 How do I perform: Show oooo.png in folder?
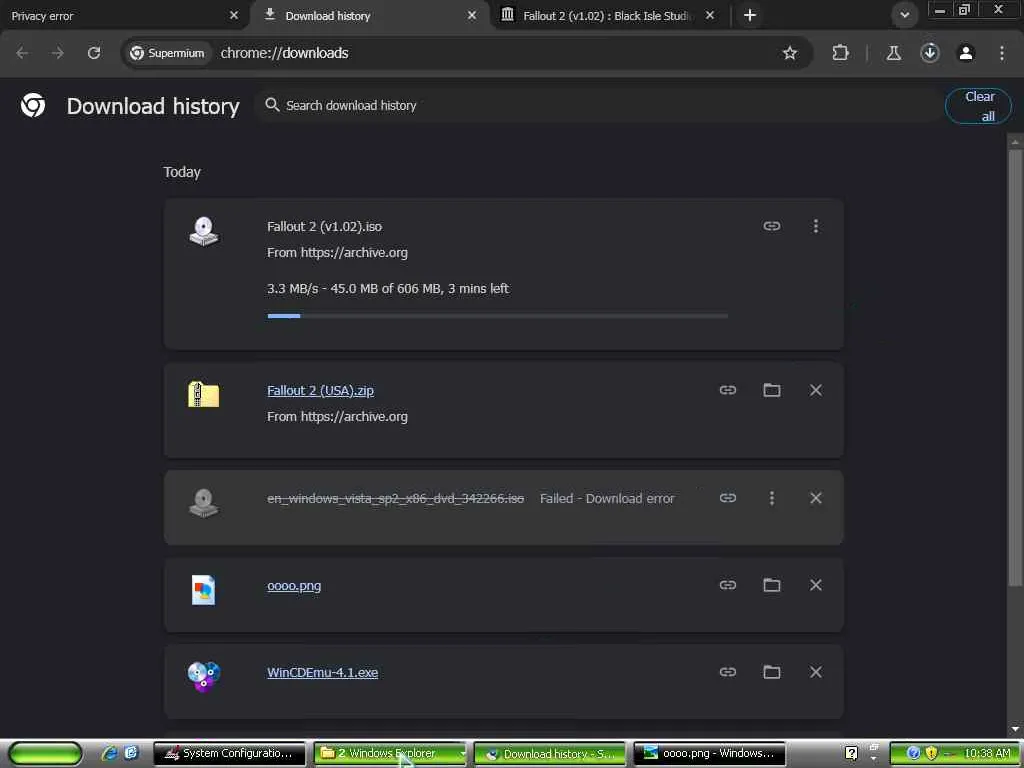(772, 584)
